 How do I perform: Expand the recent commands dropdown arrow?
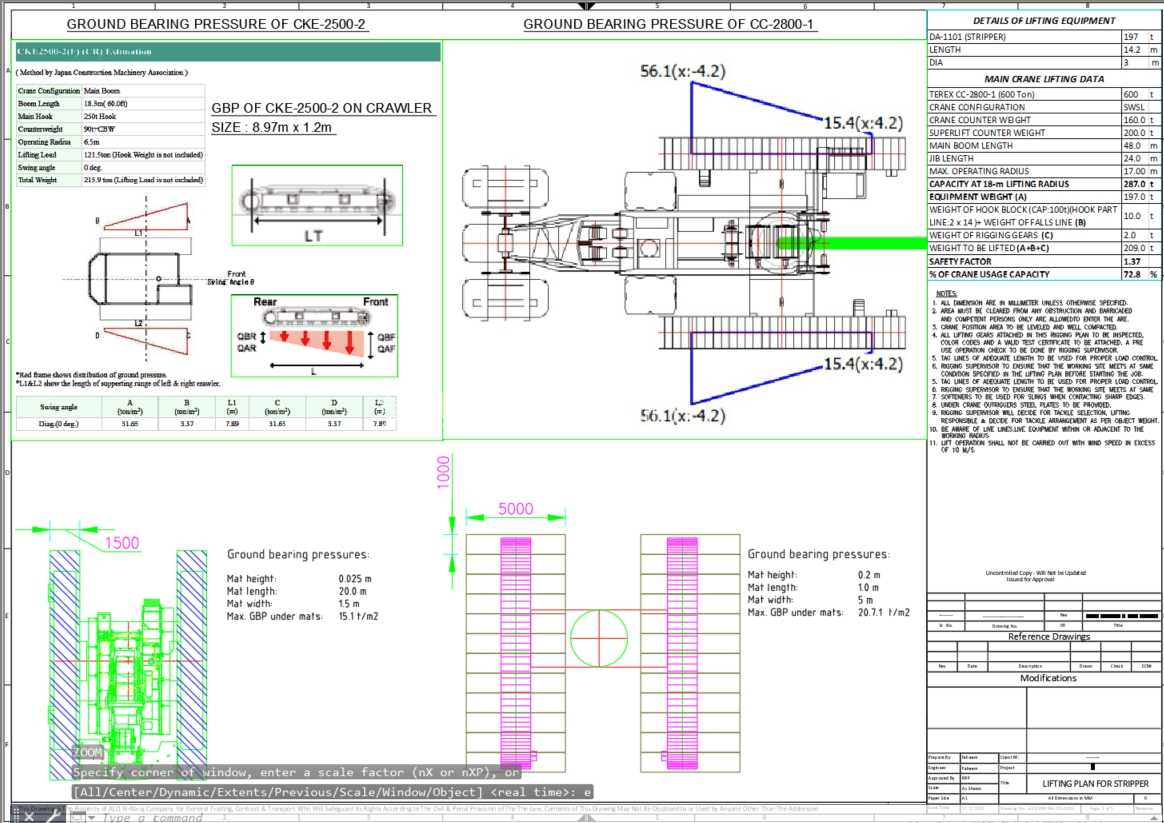pos(92,818)
